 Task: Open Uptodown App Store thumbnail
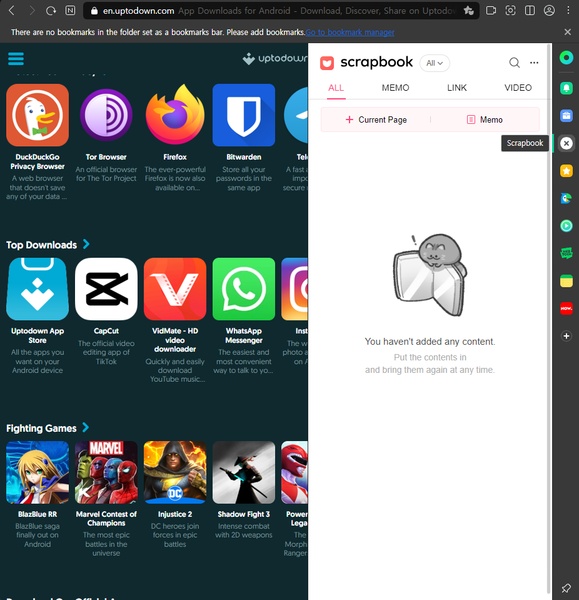[38, 289]
